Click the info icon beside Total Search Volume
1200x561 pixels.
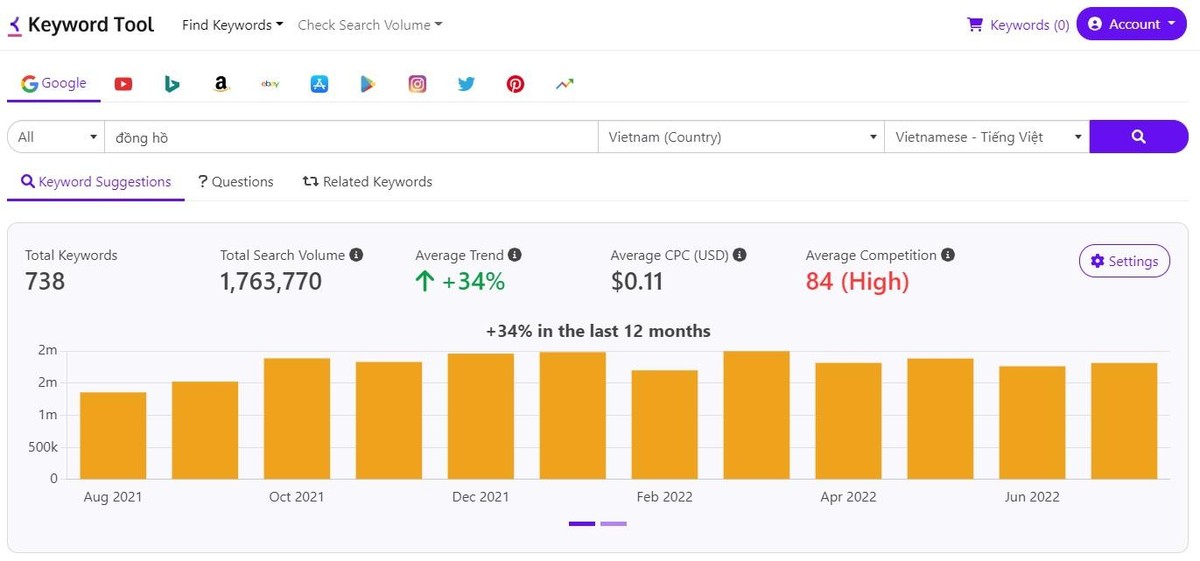tap(356, 255)
